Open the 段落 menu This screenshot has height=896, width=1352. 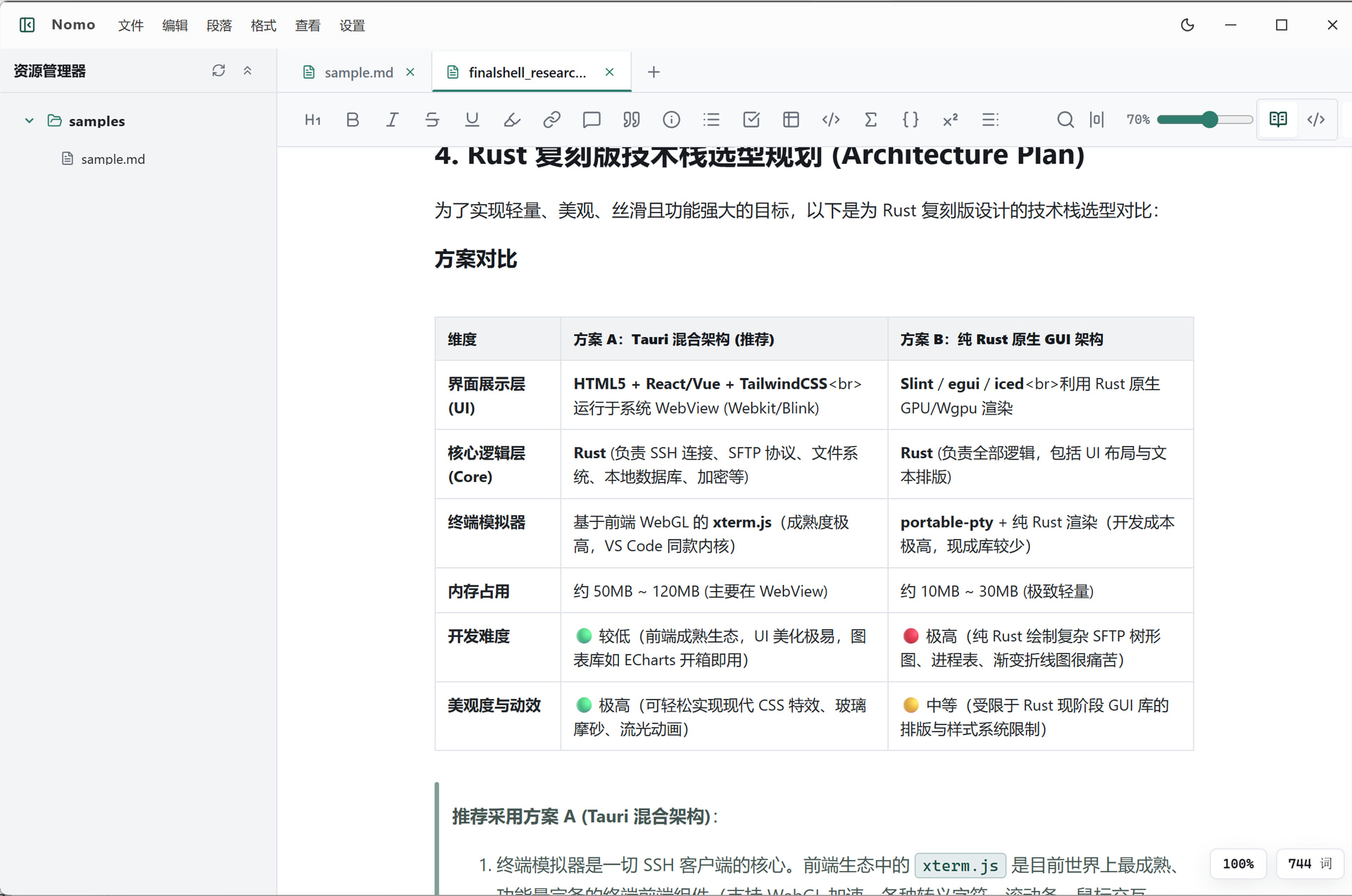[219, 25]
